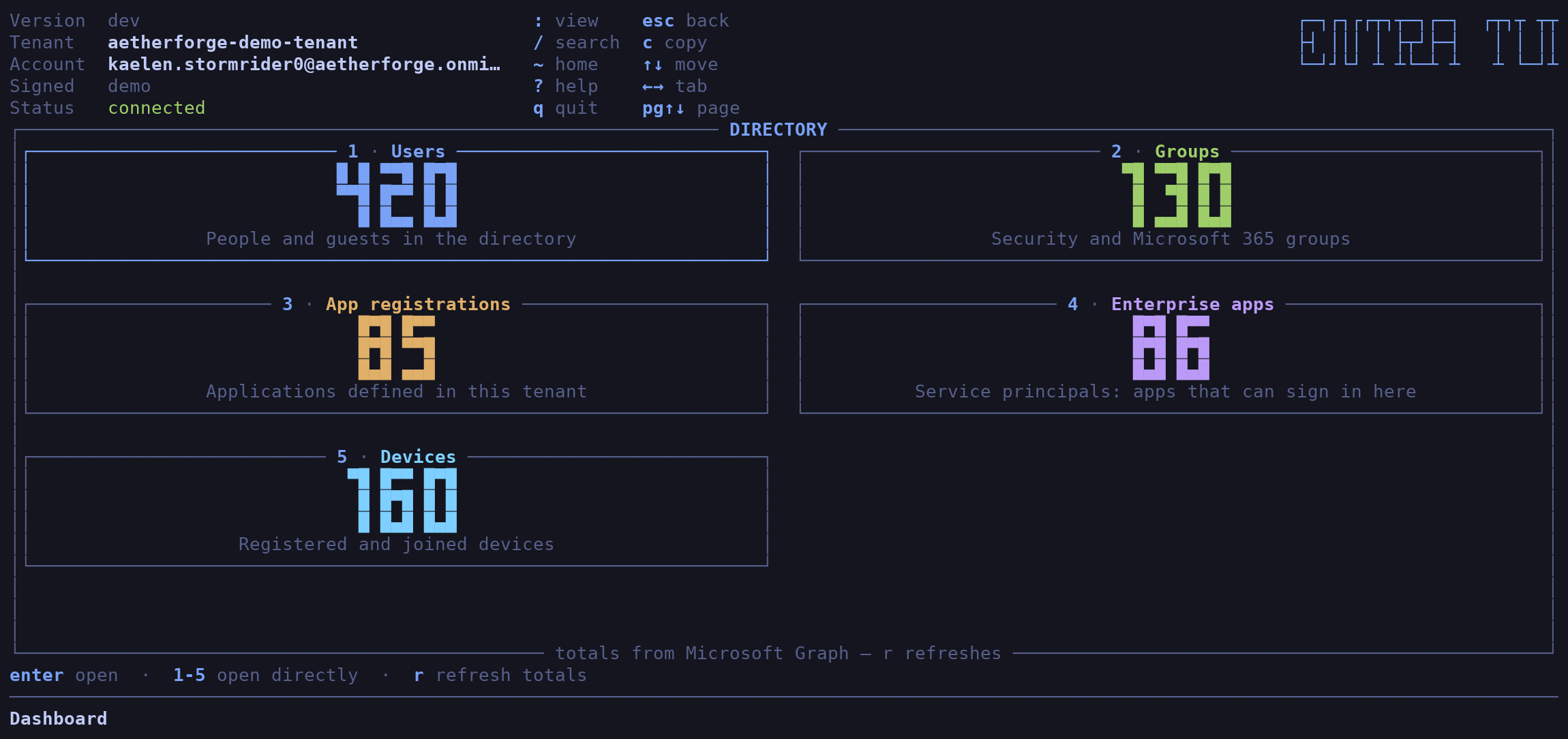
Task: Click the DIRECTORY panel heading
Action: tap(779, 130)
